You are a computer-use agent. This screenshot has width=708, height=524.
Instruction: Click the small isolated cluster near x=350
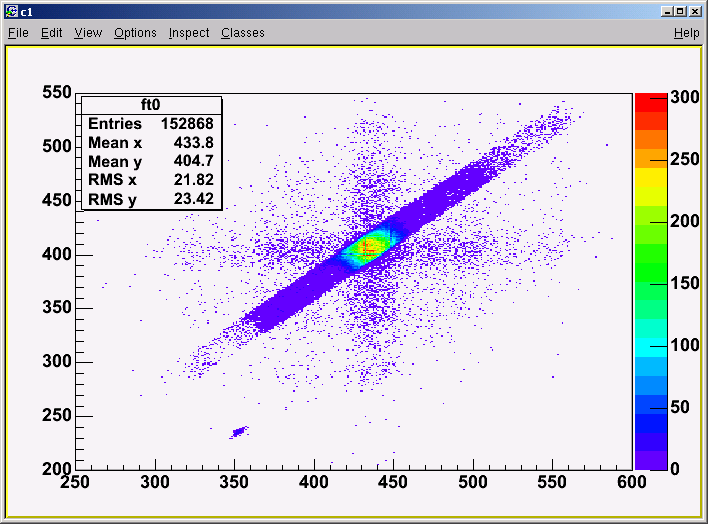tap(238, 432)
